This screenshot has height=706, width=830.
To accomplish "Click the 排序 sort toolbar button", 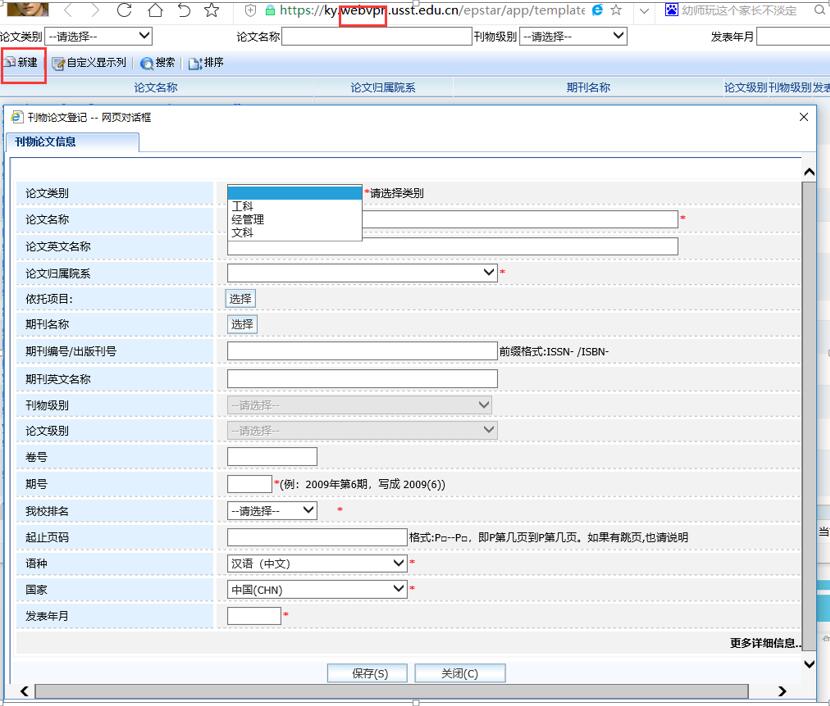I will pos(207,63).
